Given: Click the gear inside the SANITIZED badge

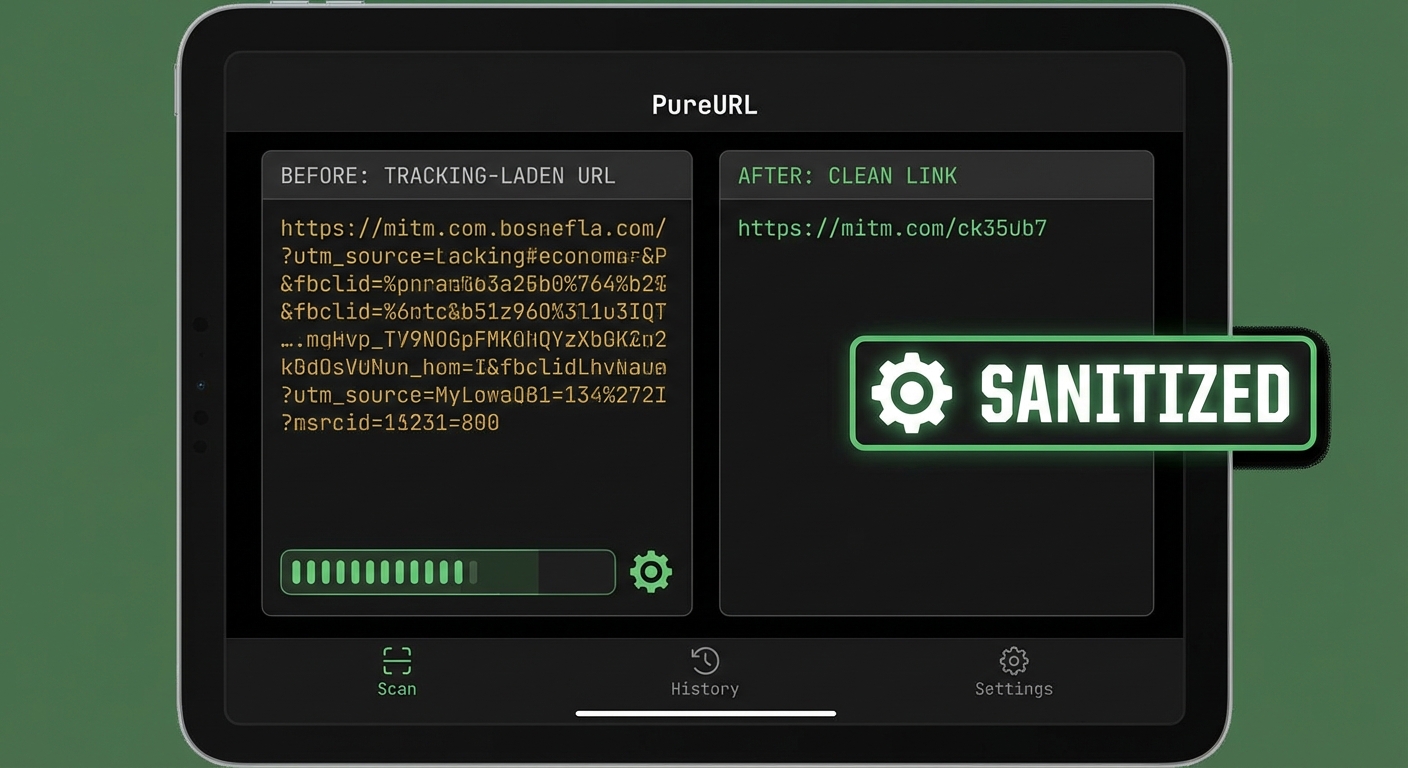Looking at the screenshot, I should [x=911, y=393].
